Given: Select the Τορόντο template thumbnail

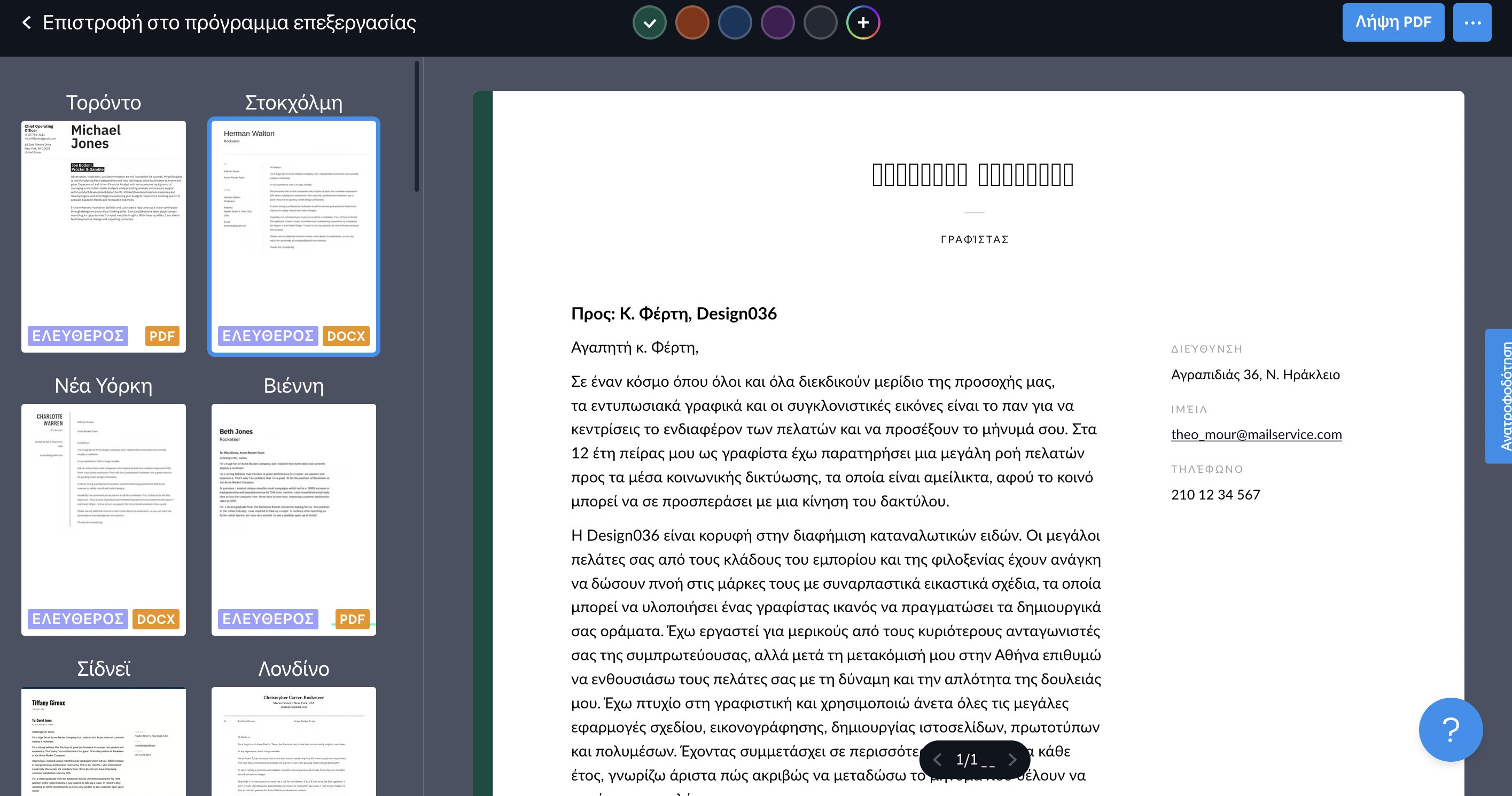Looking at the screenshot, I should click(103, 237).
